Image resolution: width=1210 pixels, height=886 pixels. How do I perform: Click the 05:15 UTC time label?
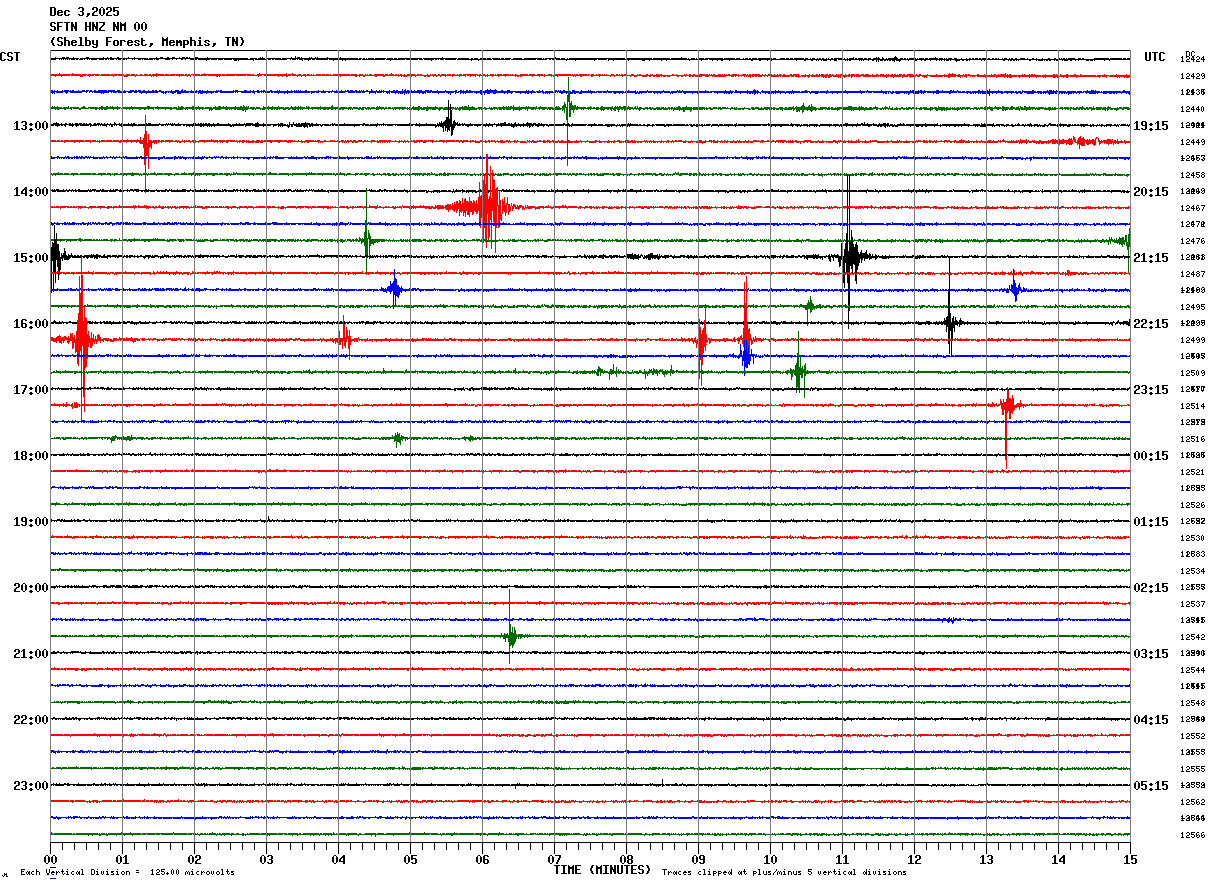point(1151,786)
